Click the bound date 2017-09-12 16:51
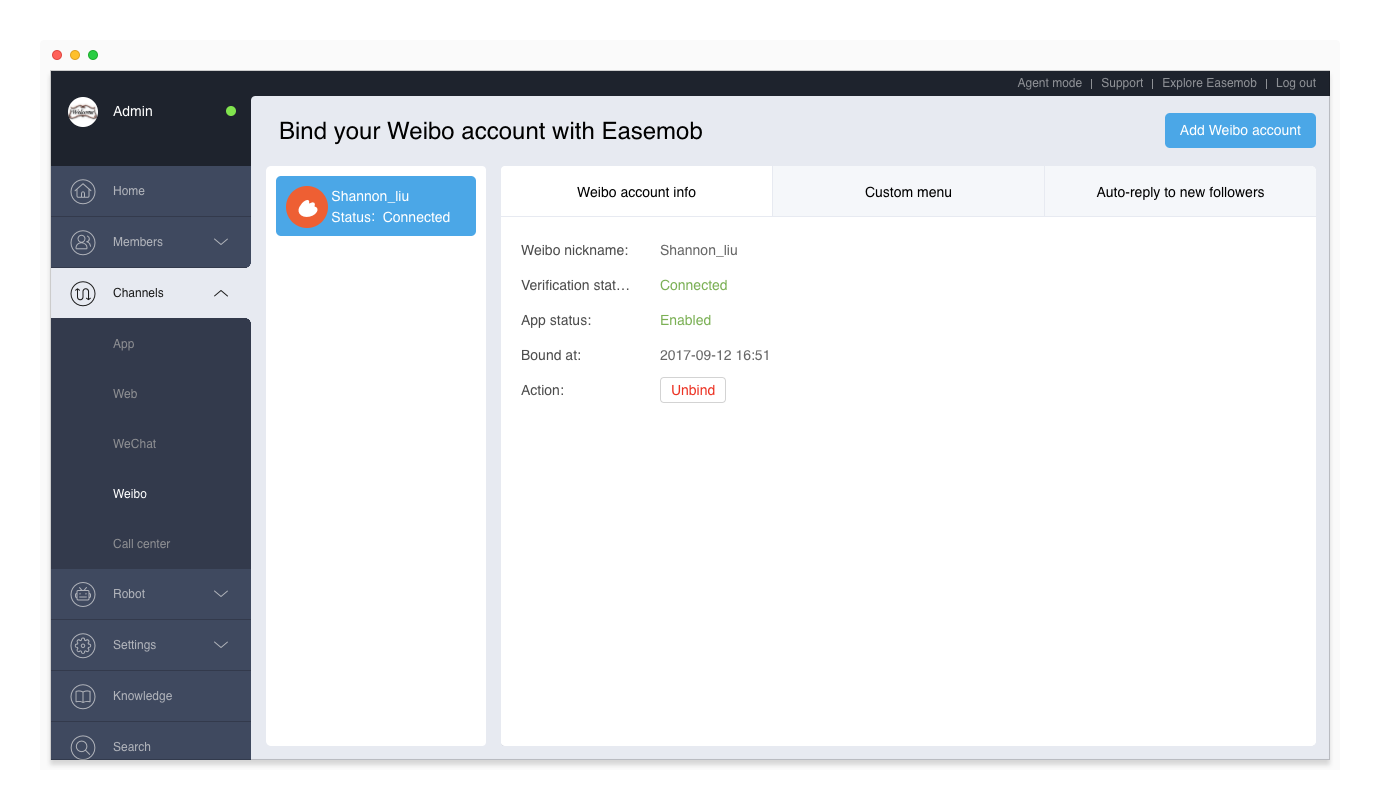 715,355
